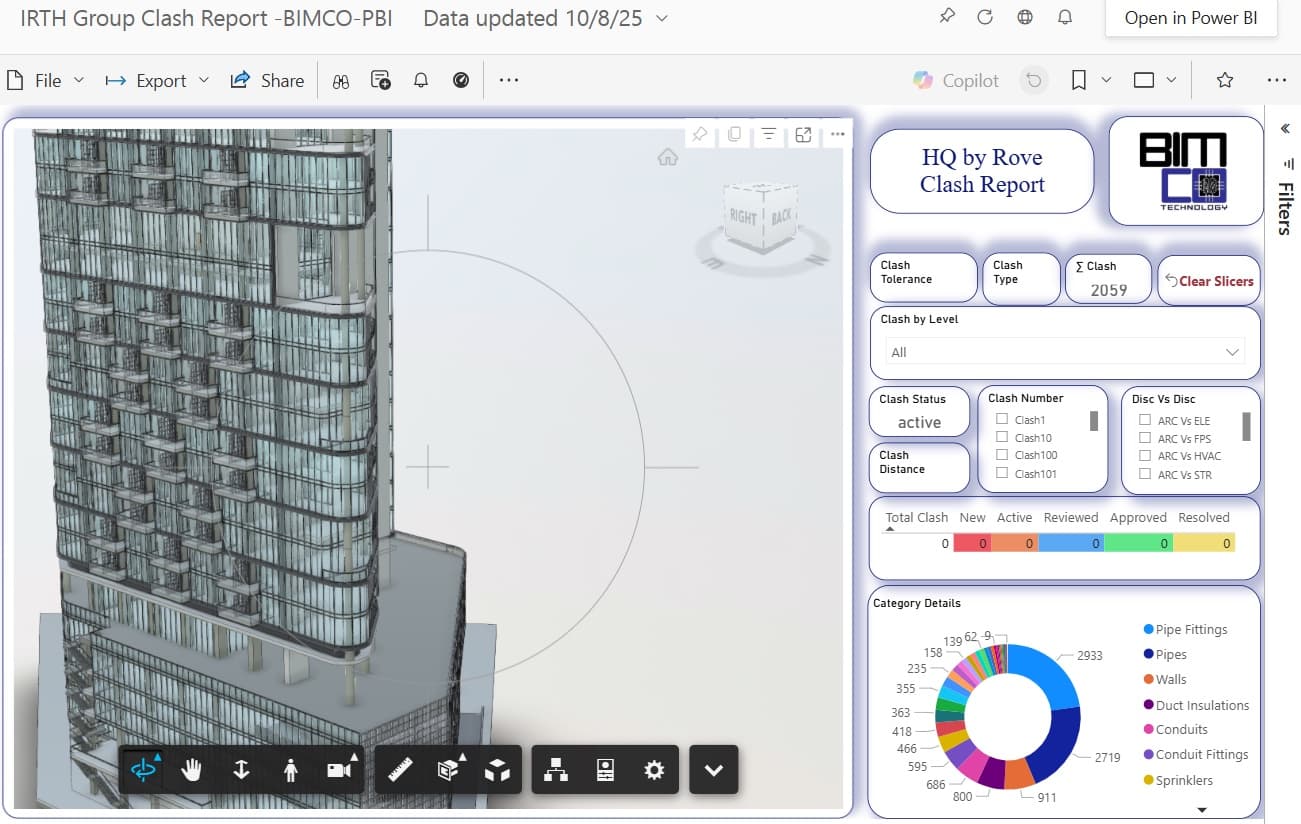The height and width of the screenshot is (824, 1301).
Task: Open the Clash by Level dropdown
Action: (1066, 352)
